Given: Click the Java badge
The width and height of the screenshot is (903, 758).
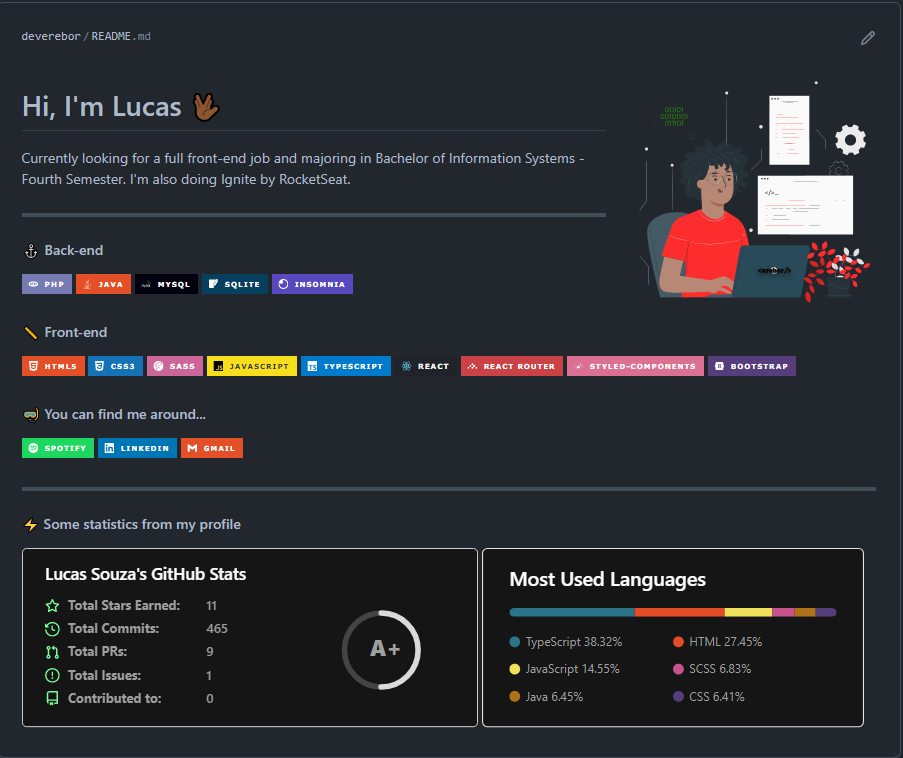Looking at the screenshot, I should [x=103, y=284].
